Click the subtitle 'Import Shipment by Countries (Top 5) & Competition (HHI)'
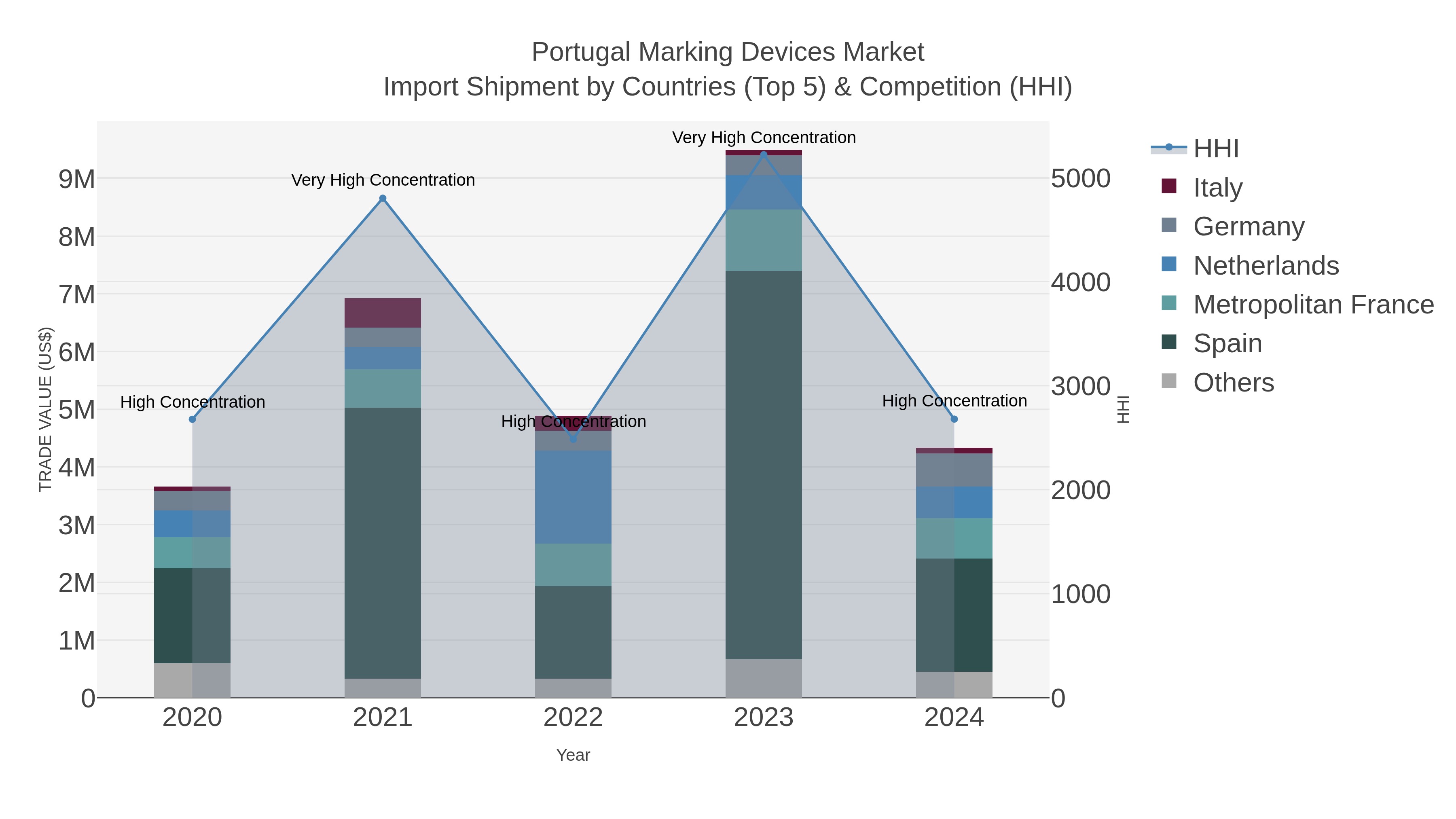The width and height of the screenshot is (1456, 819). click(728, 87)
